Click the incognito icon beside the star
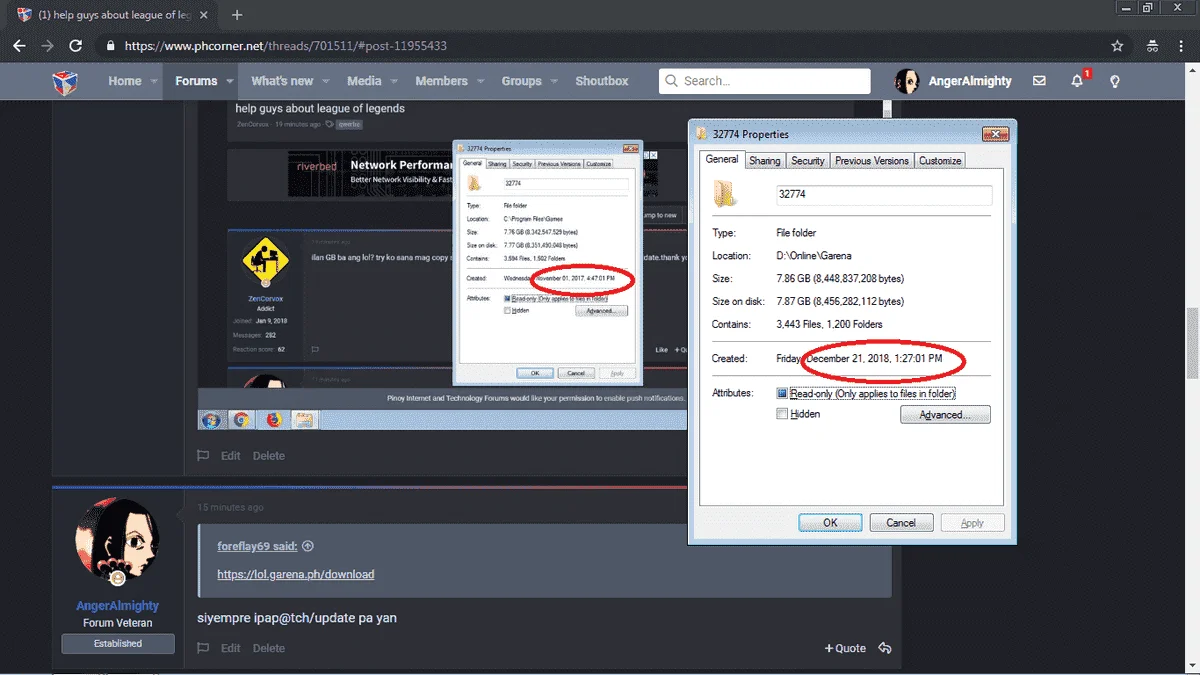Image resolution: width=1200 pixels, height=675 pixels. tap(1153, 46)
